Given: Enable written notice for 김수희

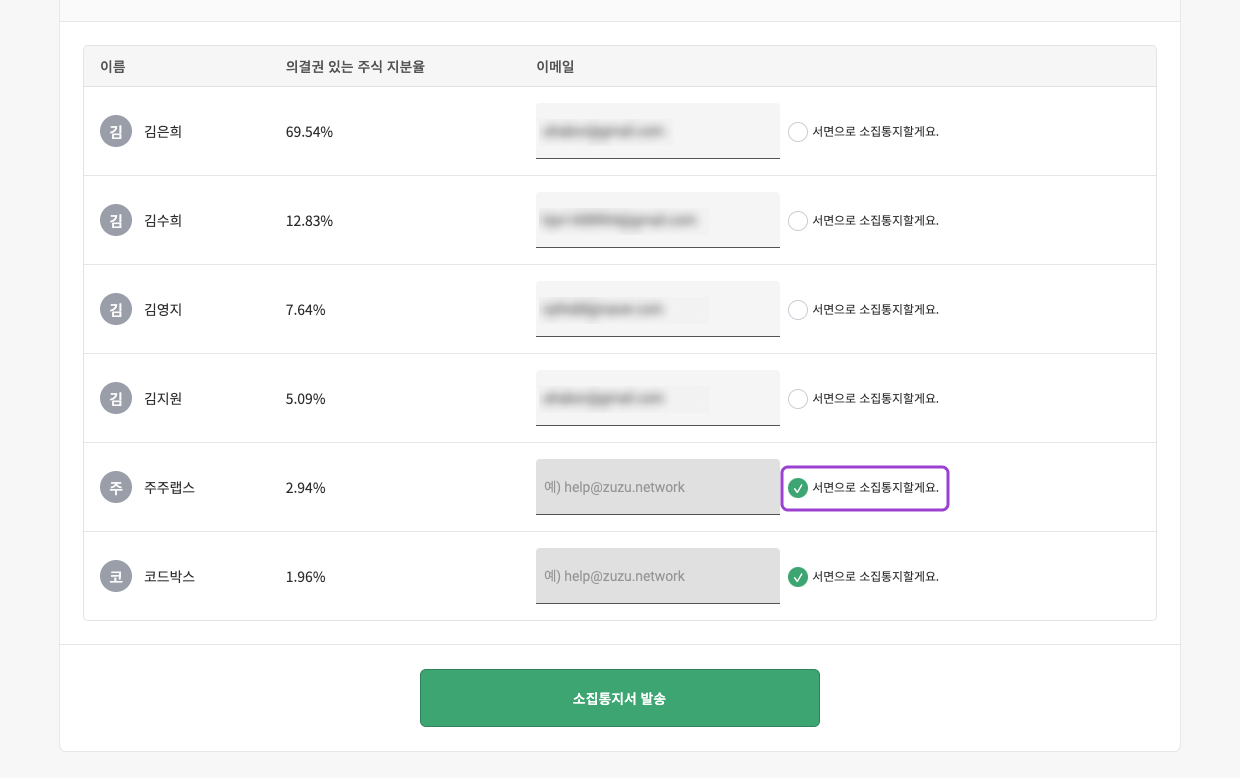Looking at the screenshot, I should click(797, 220).
